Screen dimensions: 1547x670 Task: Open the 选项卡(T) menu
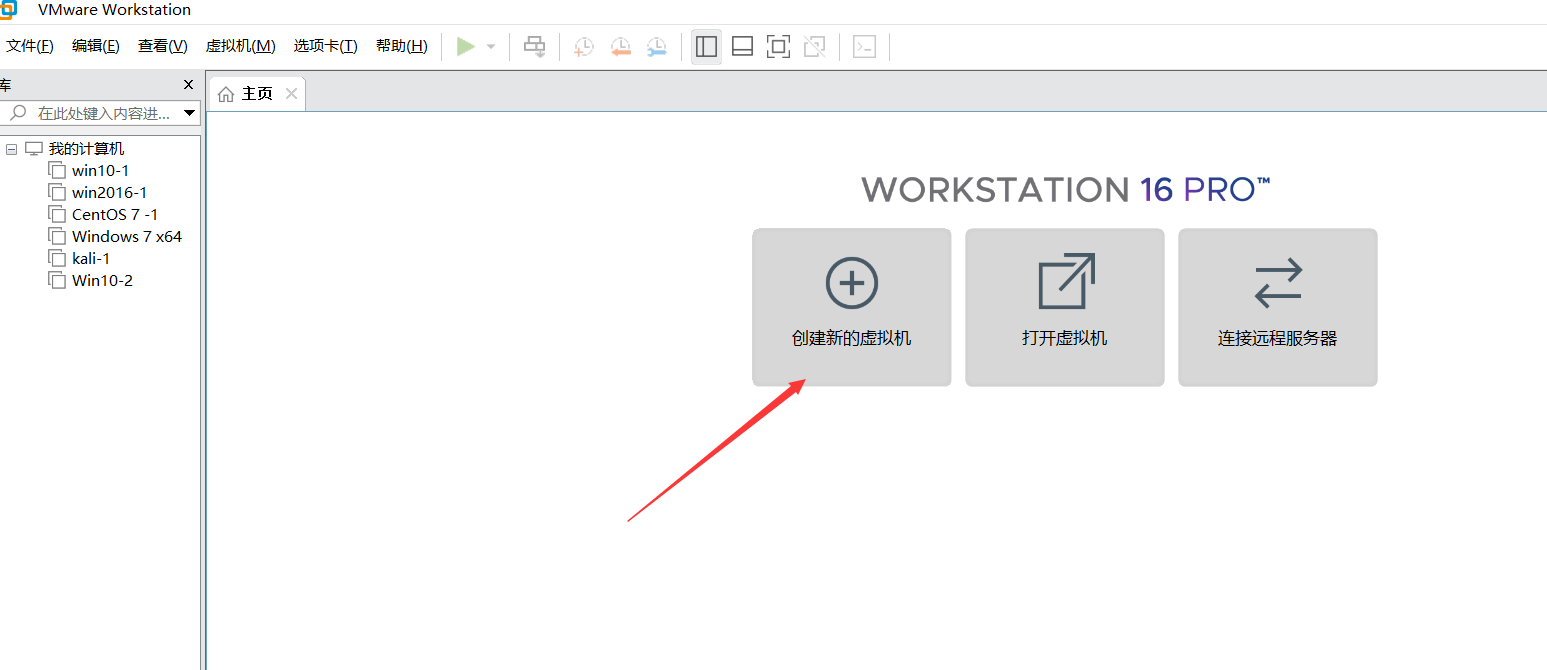tap(326, 46)
